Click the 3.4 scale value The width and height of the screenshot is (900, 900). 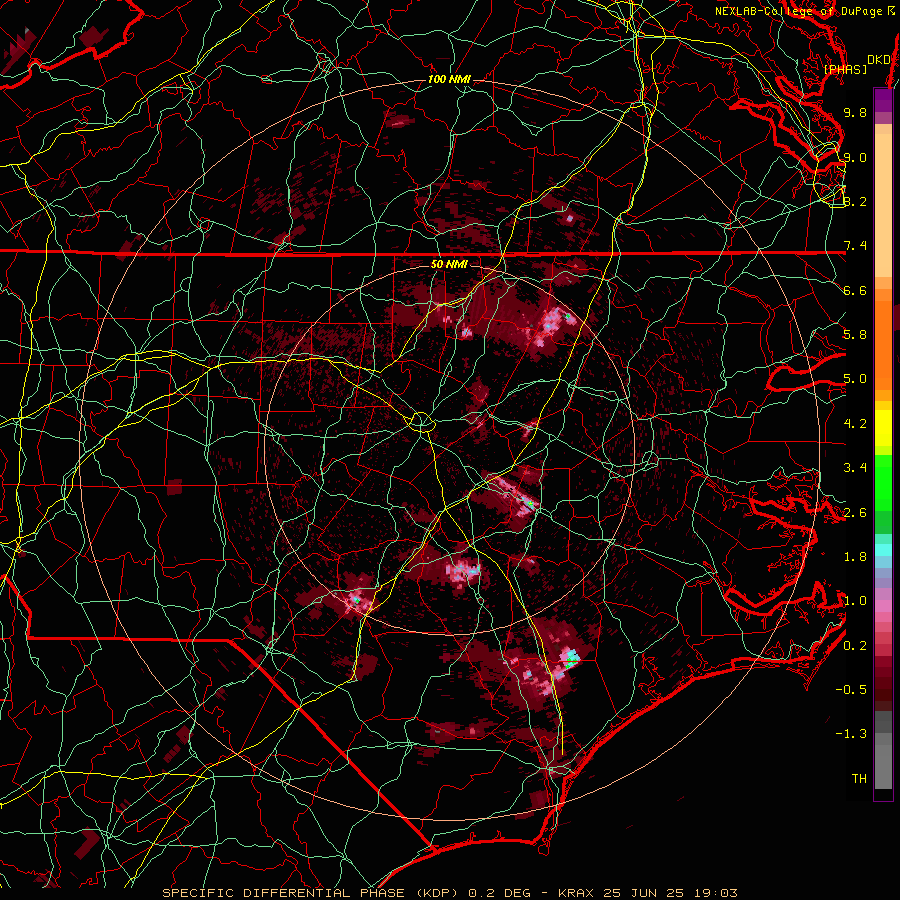point(855,468)
